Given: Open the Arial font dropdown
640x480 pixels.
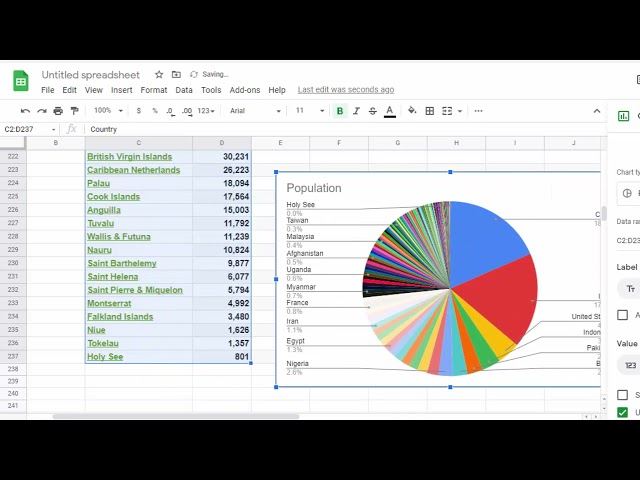Looking at the screenshot, I should [x=255, y=111].
